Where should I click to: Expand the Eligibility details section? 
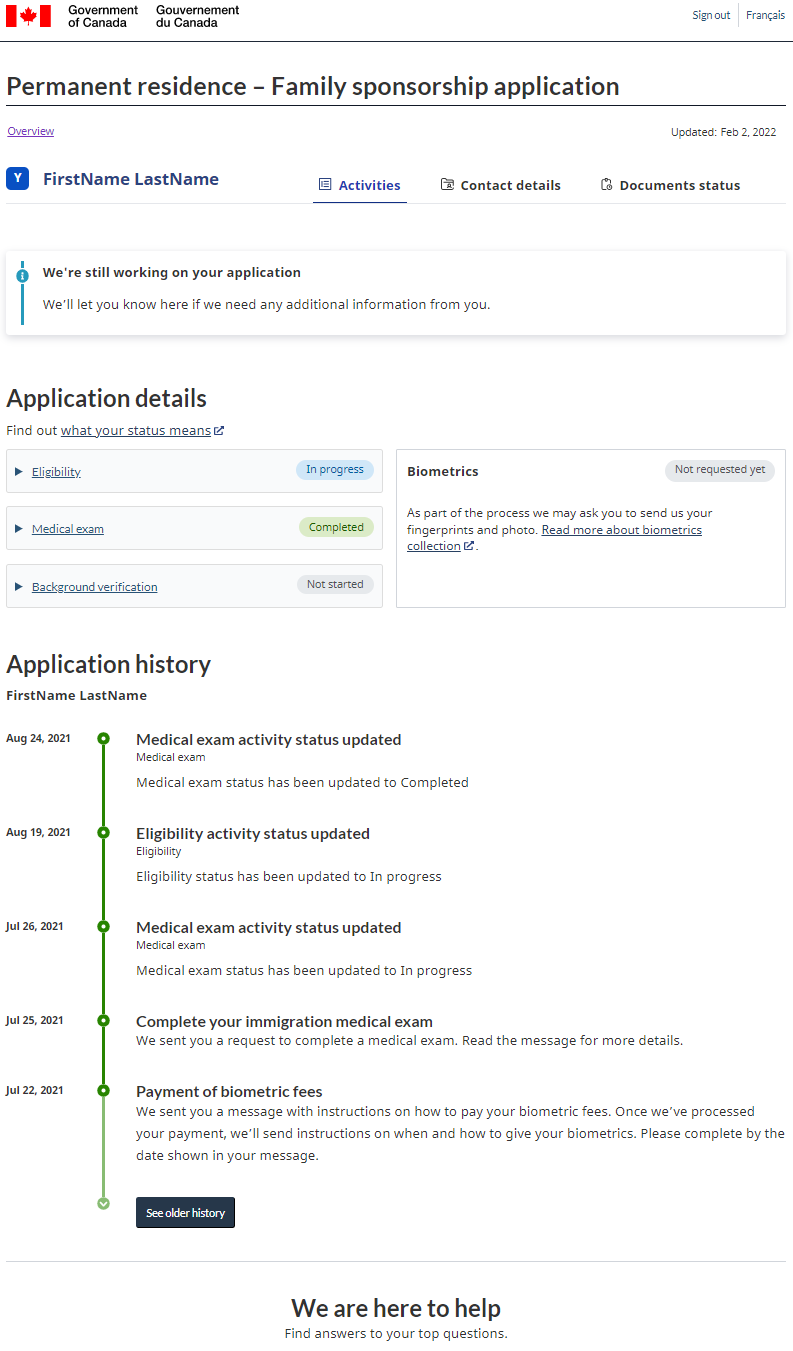56,471
